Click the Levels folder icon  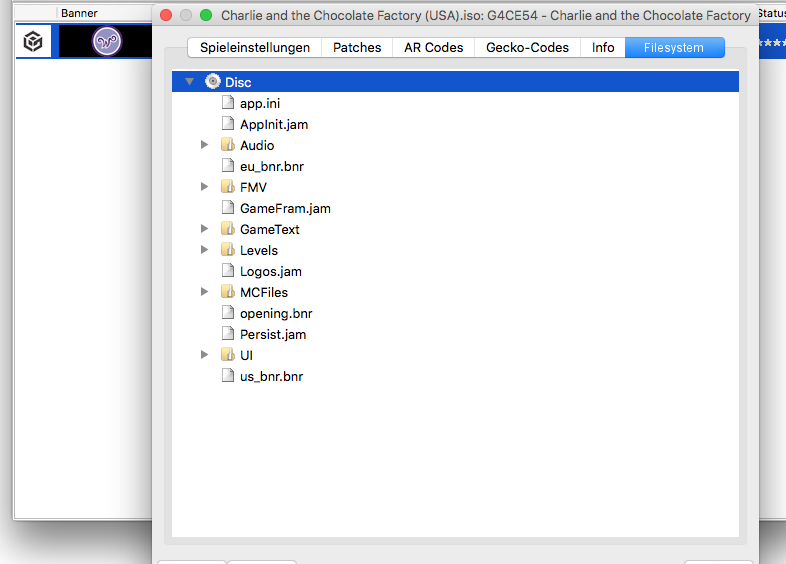[x=228, y=250]
